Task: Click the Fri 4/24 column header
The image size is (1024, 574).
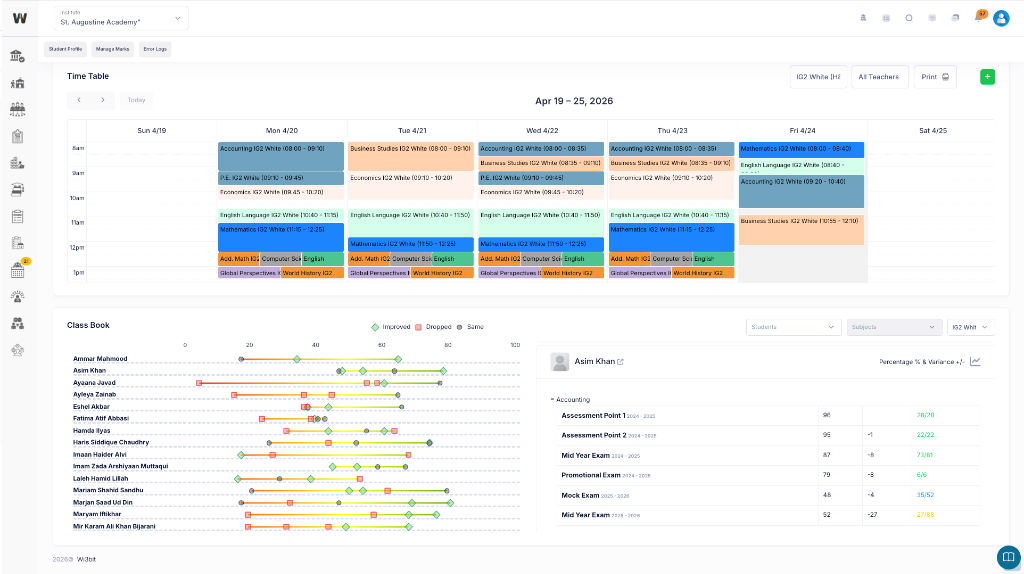Action: (802, 131)
